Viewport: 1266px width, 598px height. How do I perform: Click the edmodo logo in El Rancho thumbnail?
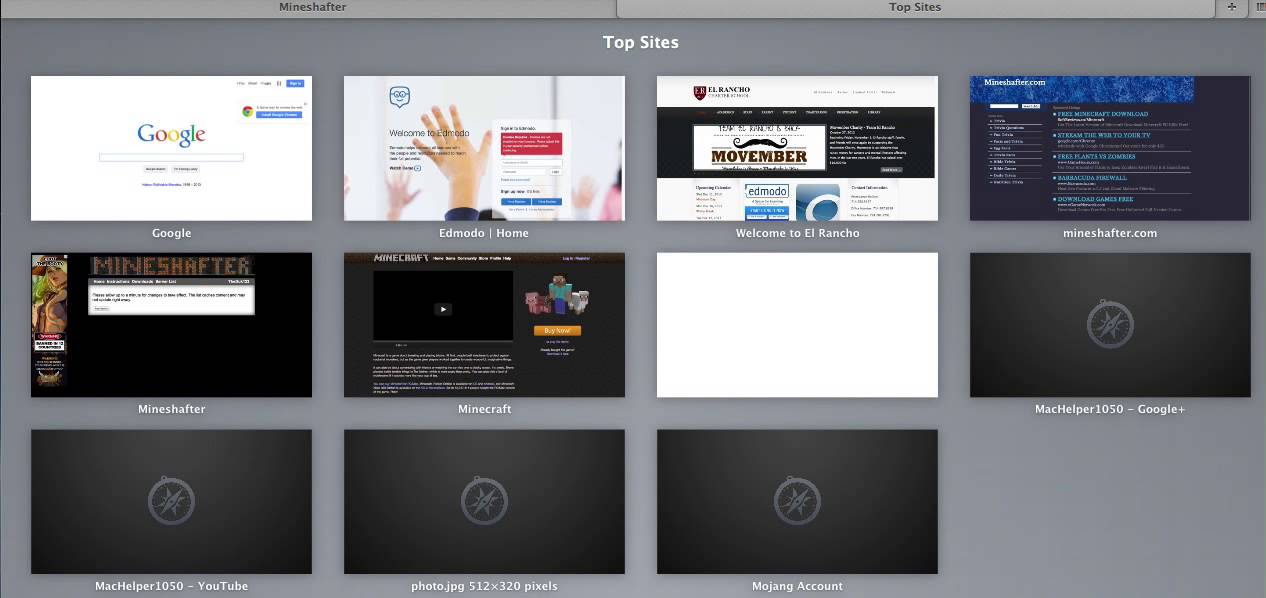point(766,191)
